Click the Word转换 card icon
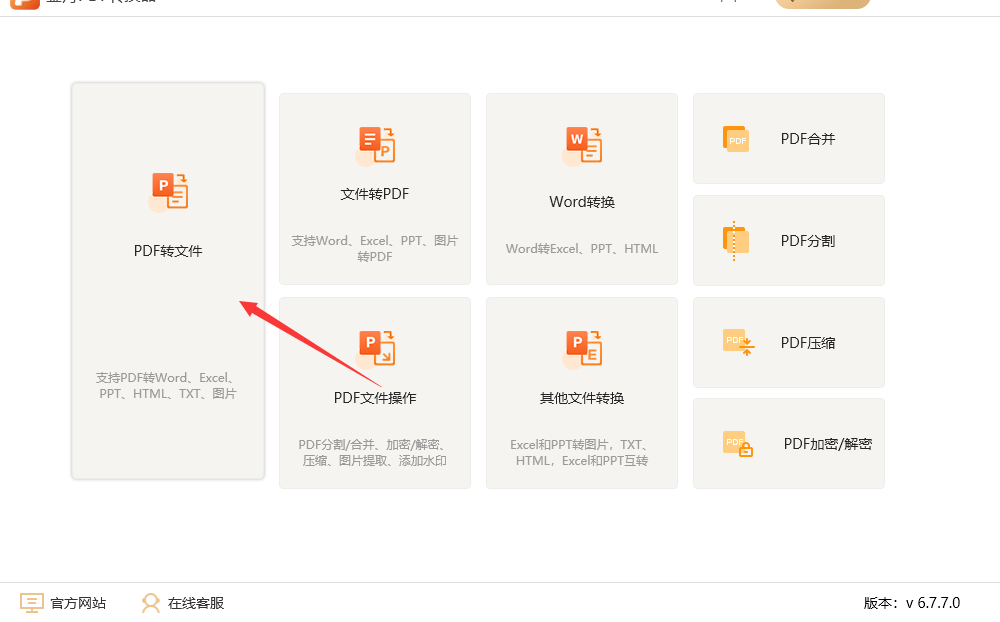1000x622 pixels. pos(582,146)
